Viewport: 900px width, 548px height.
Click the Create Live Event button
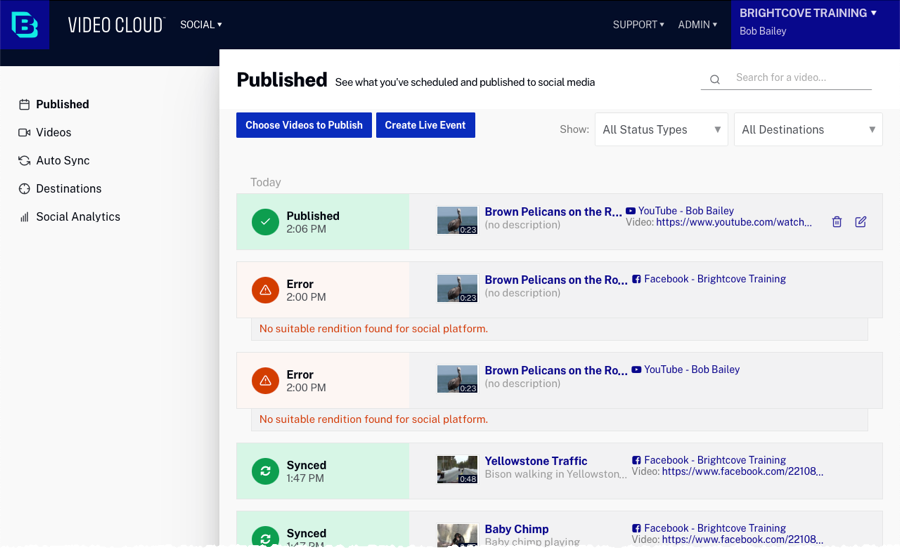425,125
